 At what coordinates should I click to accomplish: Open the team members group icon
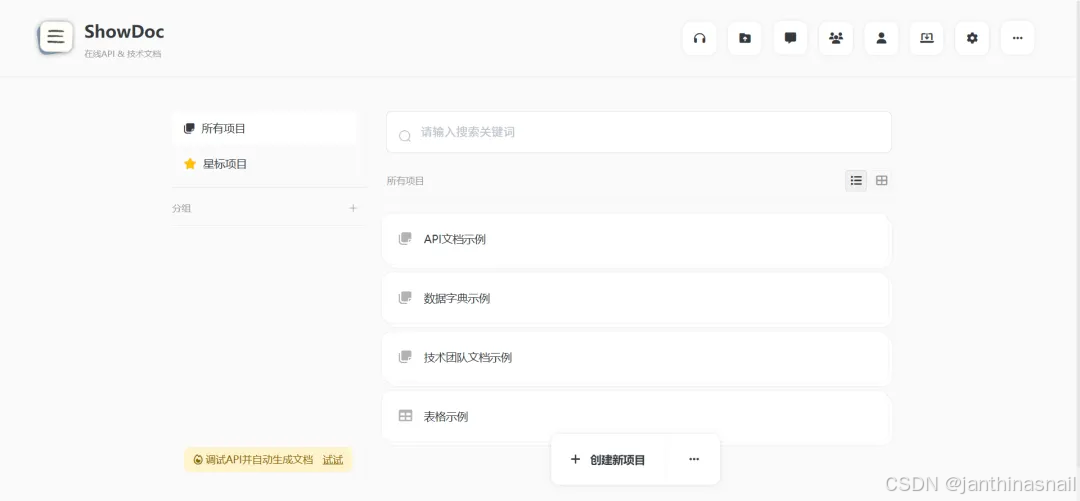point(835,39)
